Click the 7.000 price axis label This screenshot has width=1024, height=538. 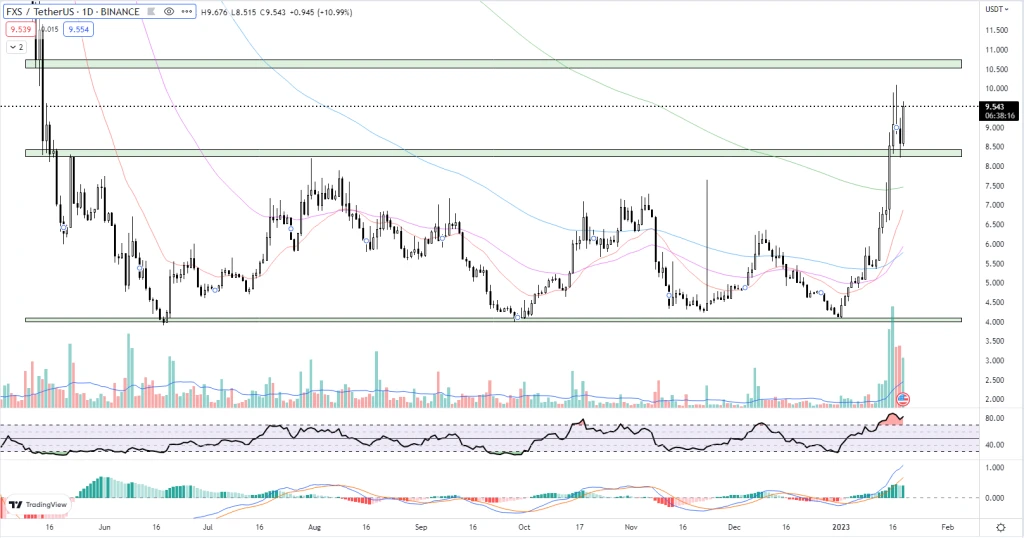tap(996, 205)
